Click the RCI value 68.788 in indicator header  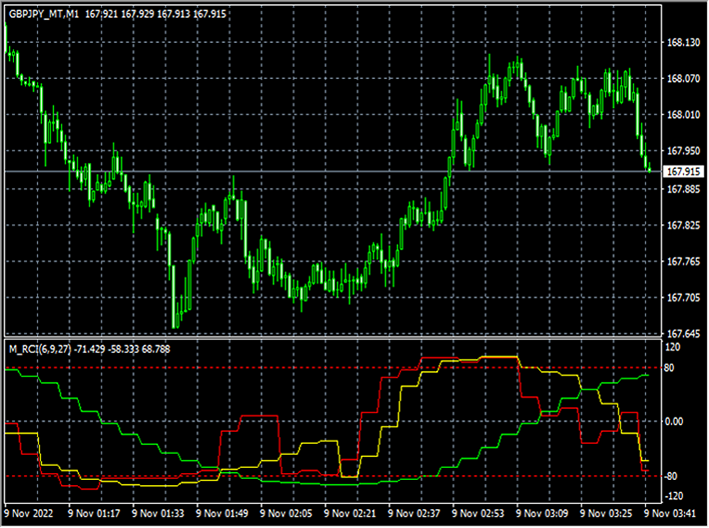coord(156,349)
